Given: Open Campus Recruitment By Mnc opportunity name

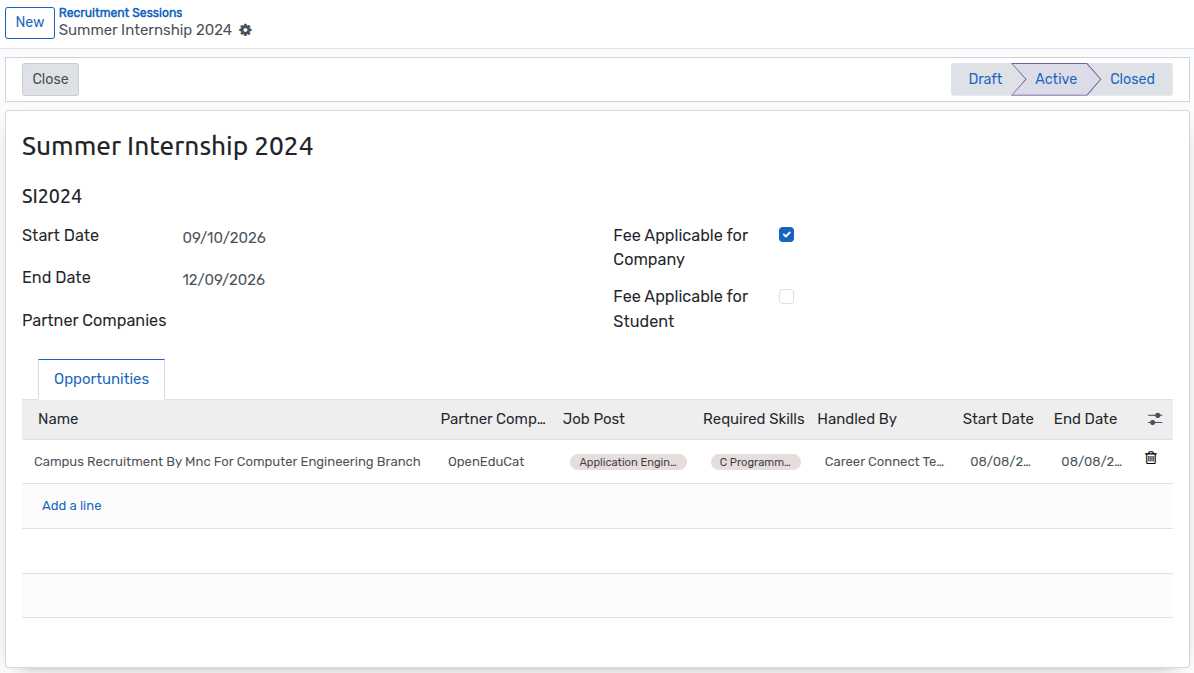Looking at the screenshot, I should (x=227, y=461).
